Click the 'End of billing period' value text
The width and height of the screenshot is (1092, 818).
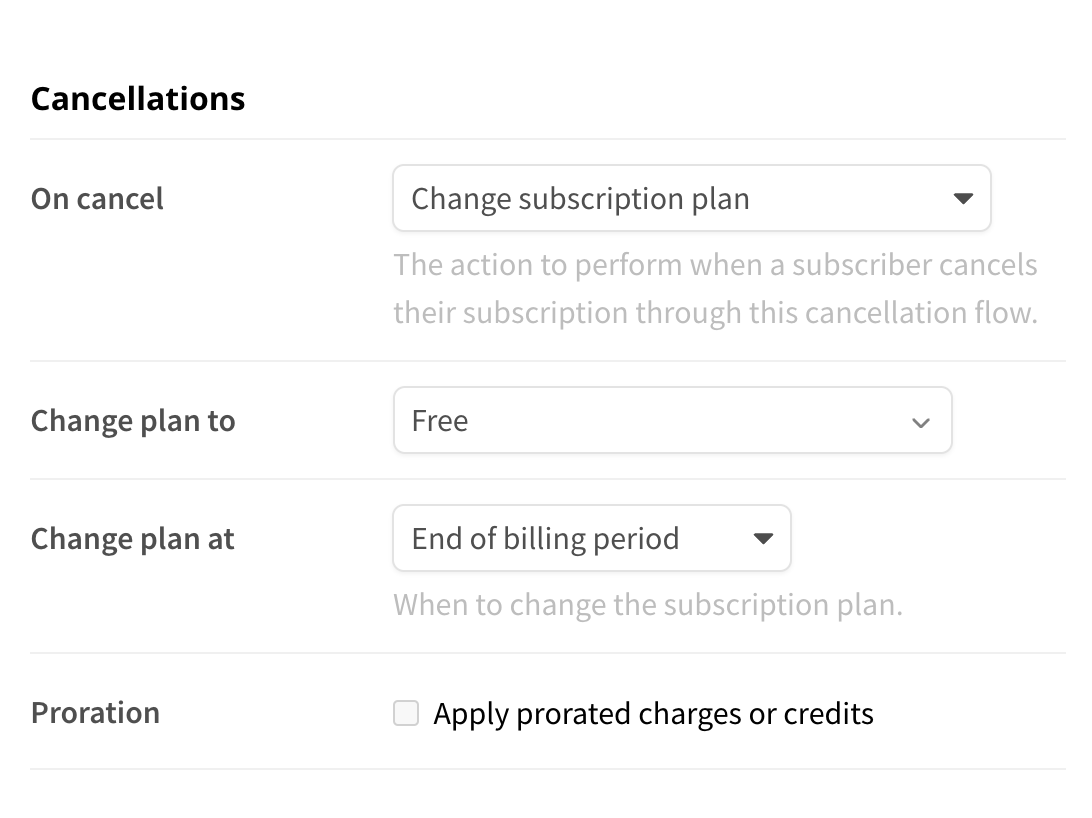coord(545,539)
